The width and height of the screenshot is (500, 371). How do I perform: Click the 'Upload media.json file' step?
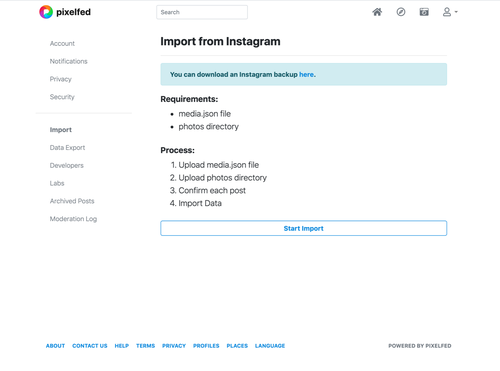219,165
